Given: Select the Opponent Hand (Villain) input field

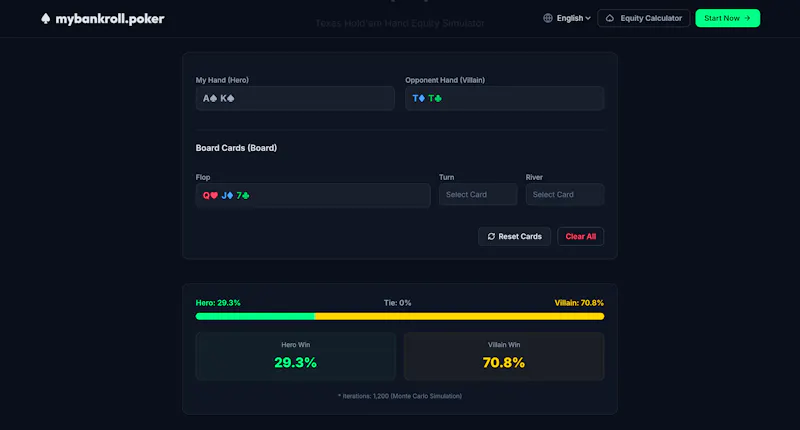Looking at the screenshot, I should pos(504,98).
